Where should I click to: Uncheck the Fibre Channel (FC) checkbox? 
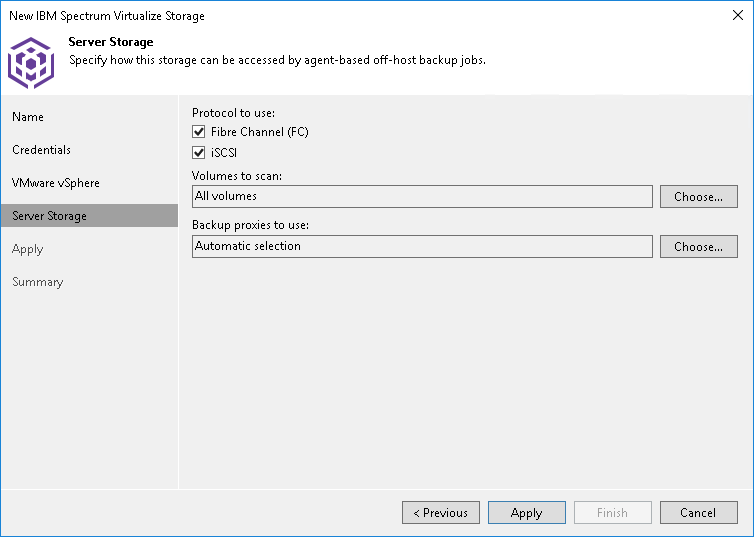pyautogui.click(x=198, y=132)
